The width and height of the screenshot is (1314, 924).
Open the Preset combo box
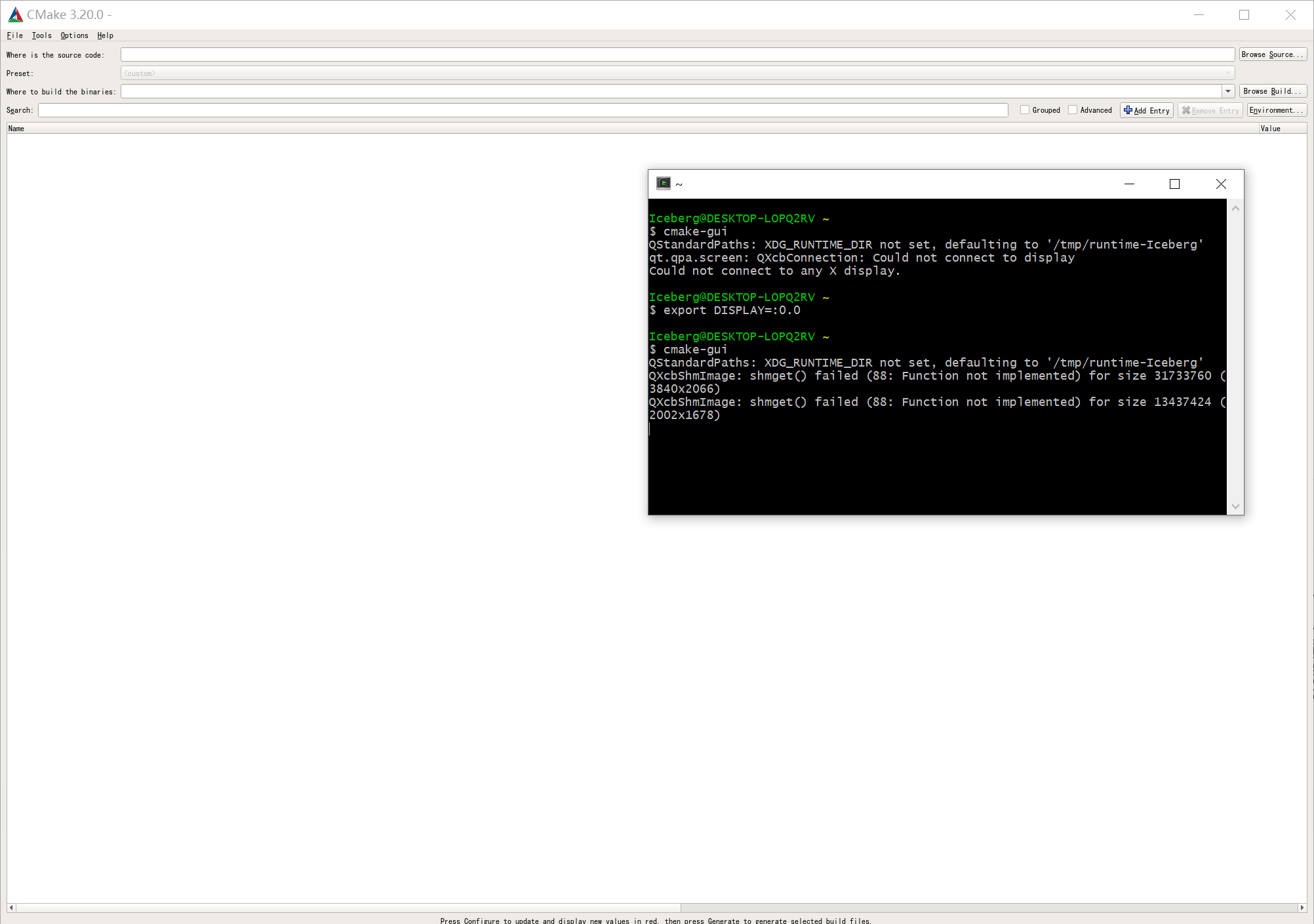tap(677, 73)
